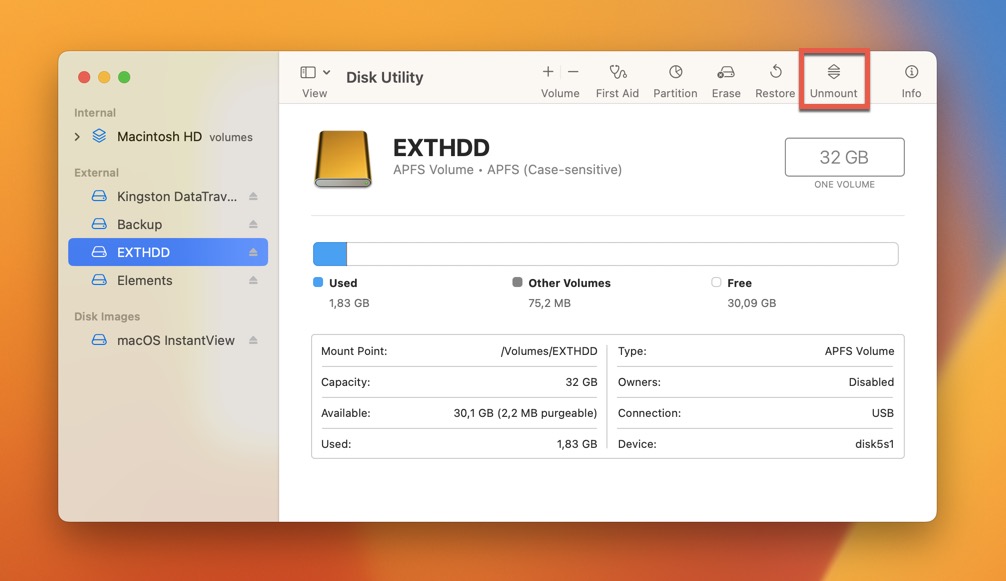Add a volume with plus icon

pos(548,72)
